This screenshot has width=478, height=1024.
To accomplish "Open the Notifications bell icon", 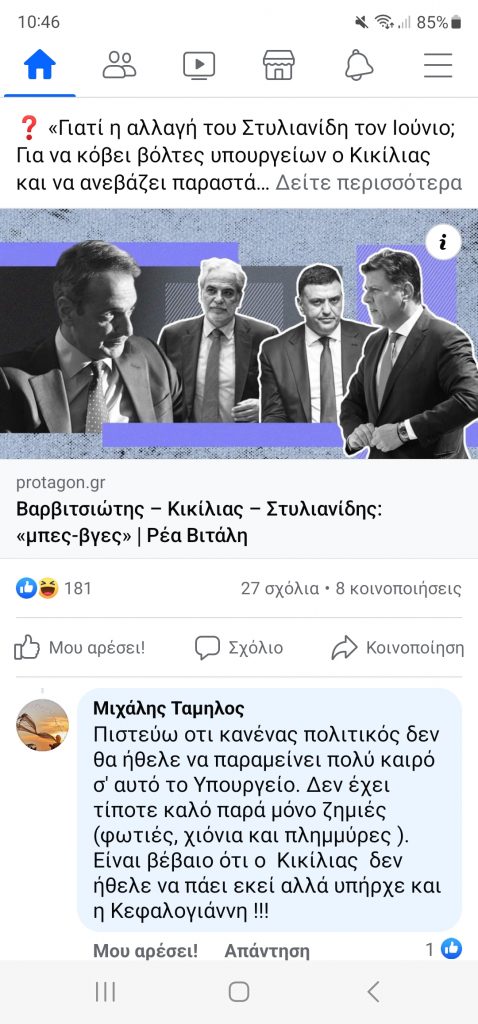I will [x=358, y=65].
